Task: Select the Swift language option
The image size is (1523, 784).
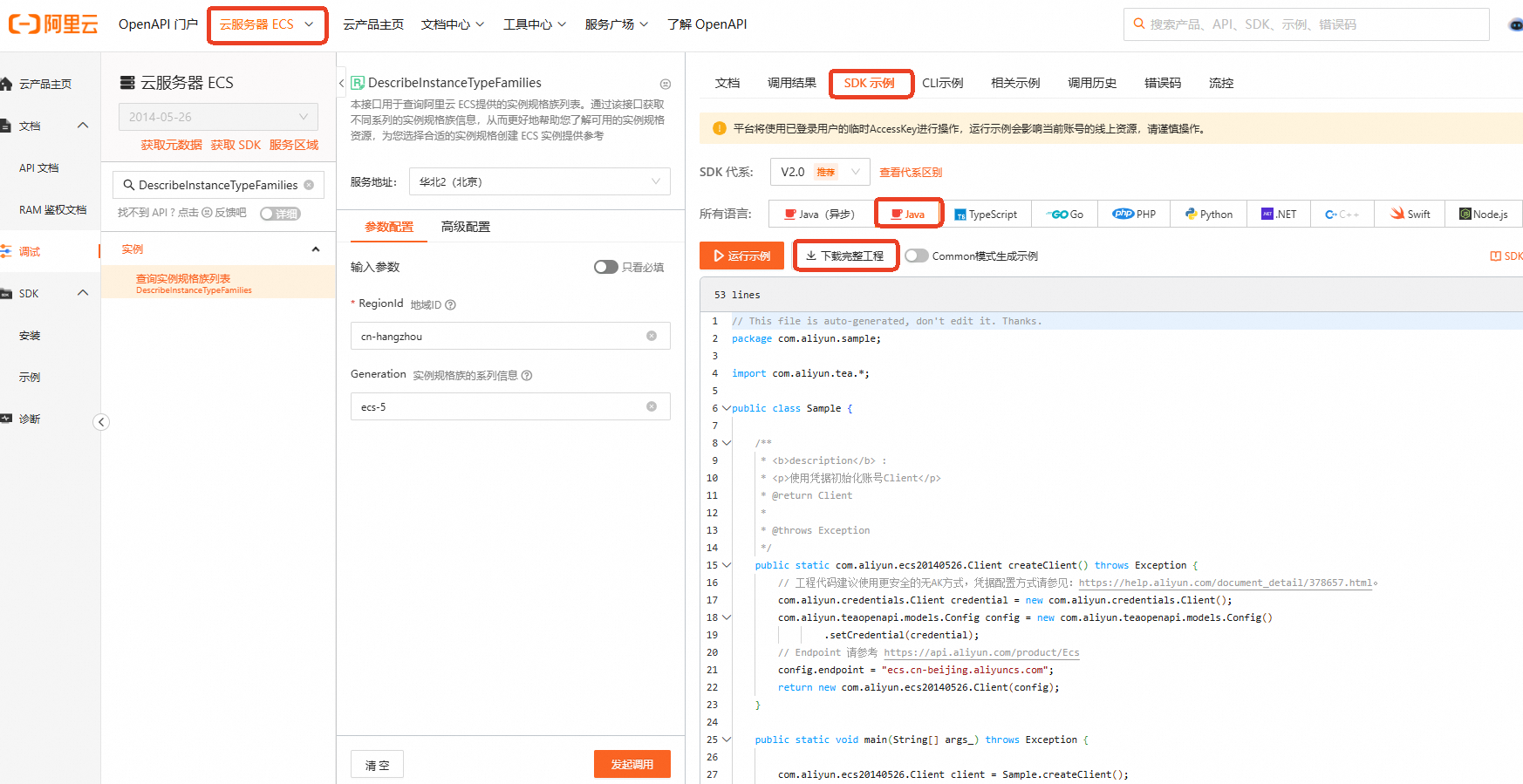Action: point(1410,214)
